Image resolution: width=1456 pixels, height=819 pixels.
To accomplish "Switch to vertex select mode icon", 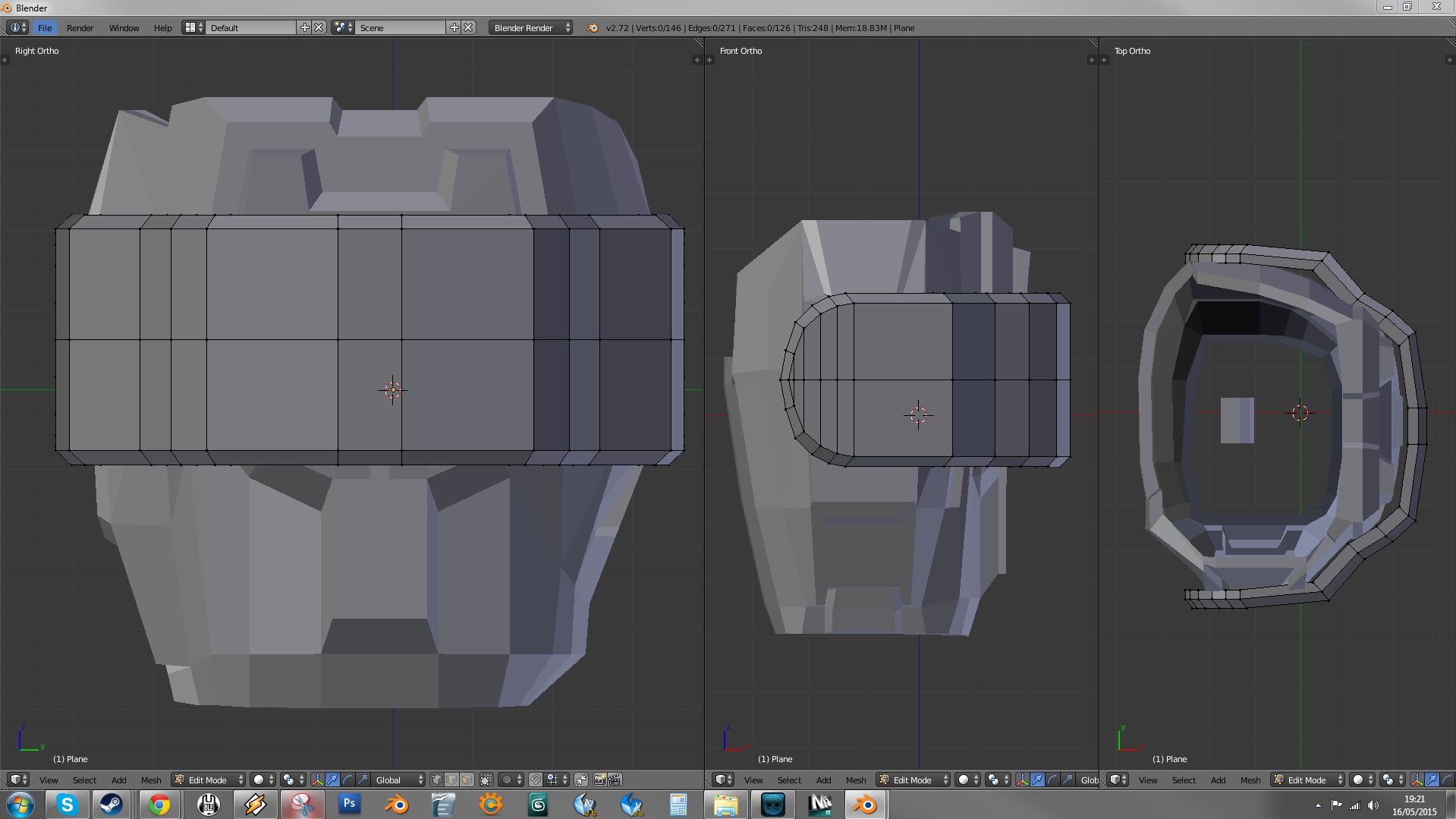I will coord(437,780).
